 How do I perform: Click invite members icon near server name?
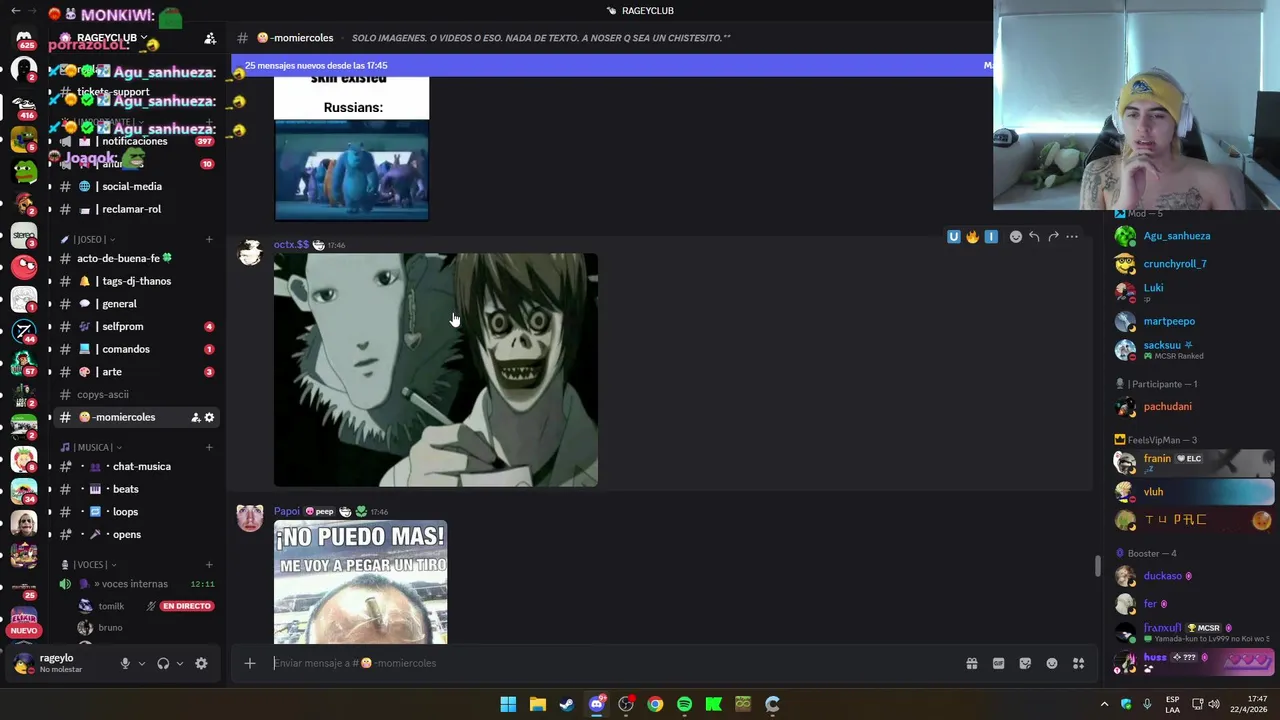coord(210,38)
